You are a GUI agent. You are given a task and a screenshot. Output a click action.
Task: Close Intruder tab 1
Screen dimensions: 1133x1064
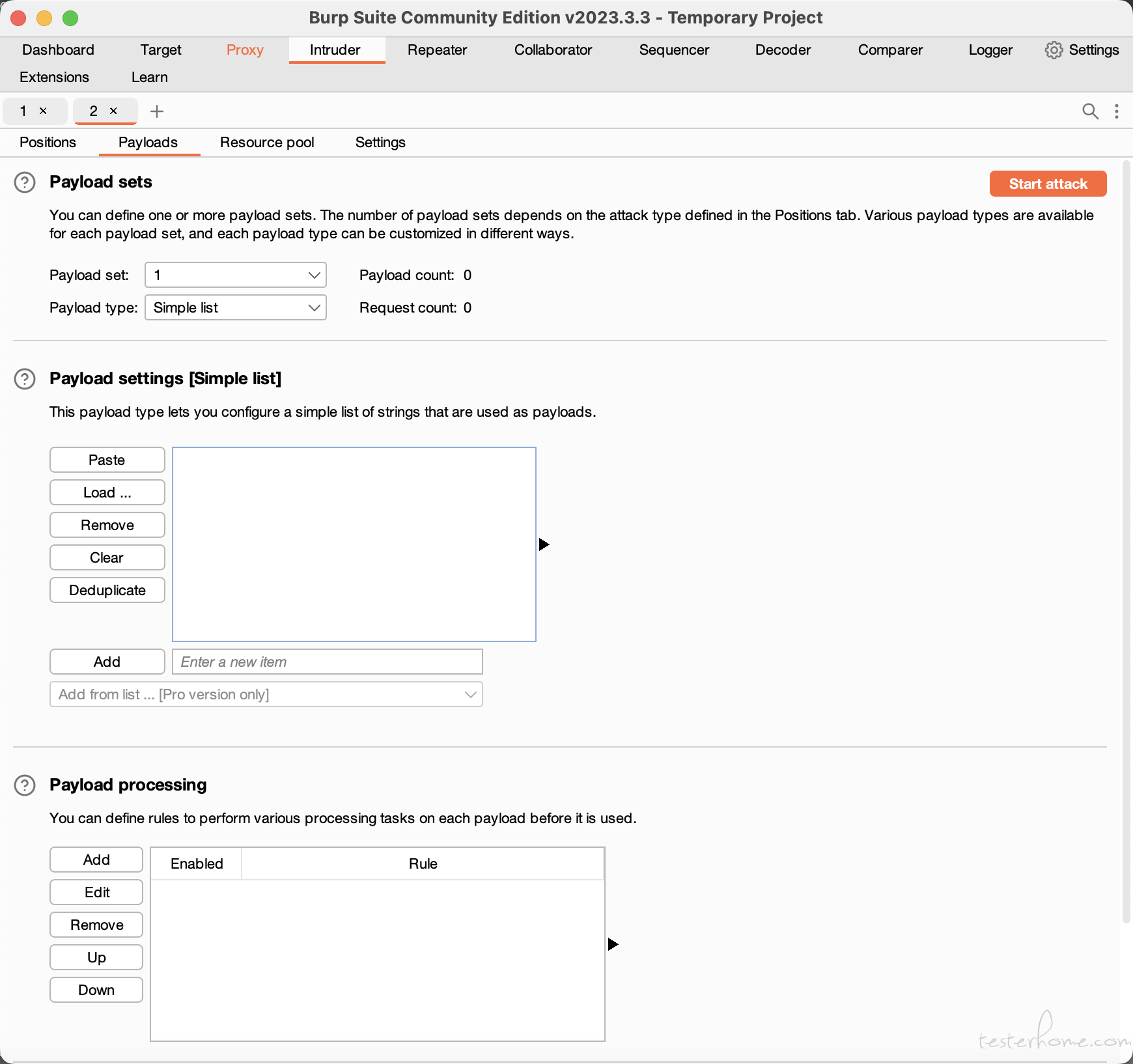[43, 111]
